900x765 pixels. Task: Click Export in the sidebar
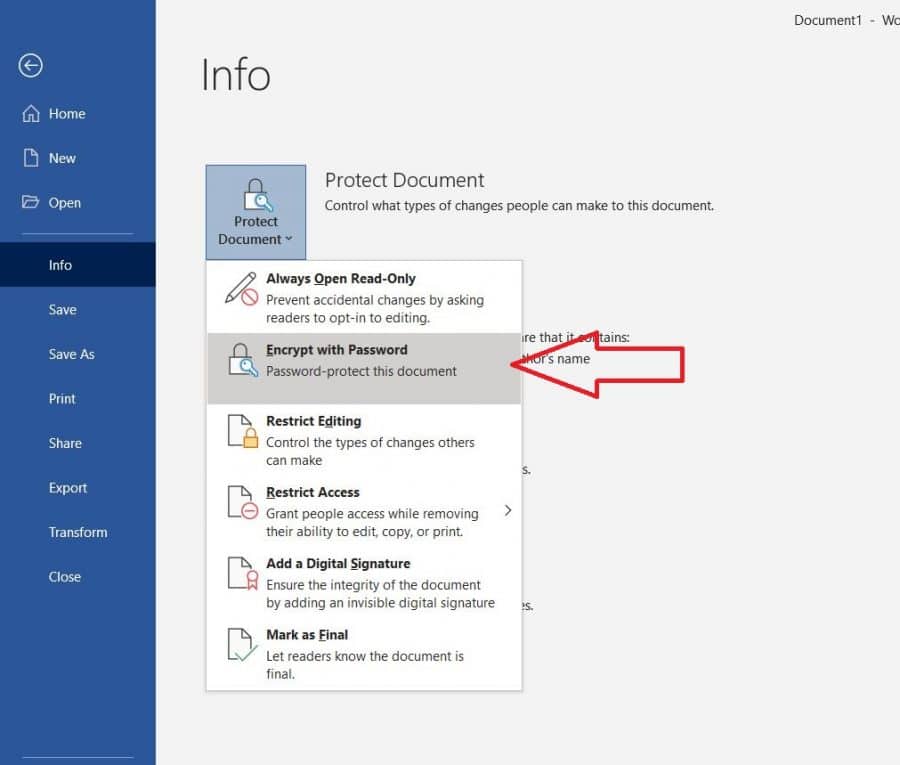coord(67,488)
